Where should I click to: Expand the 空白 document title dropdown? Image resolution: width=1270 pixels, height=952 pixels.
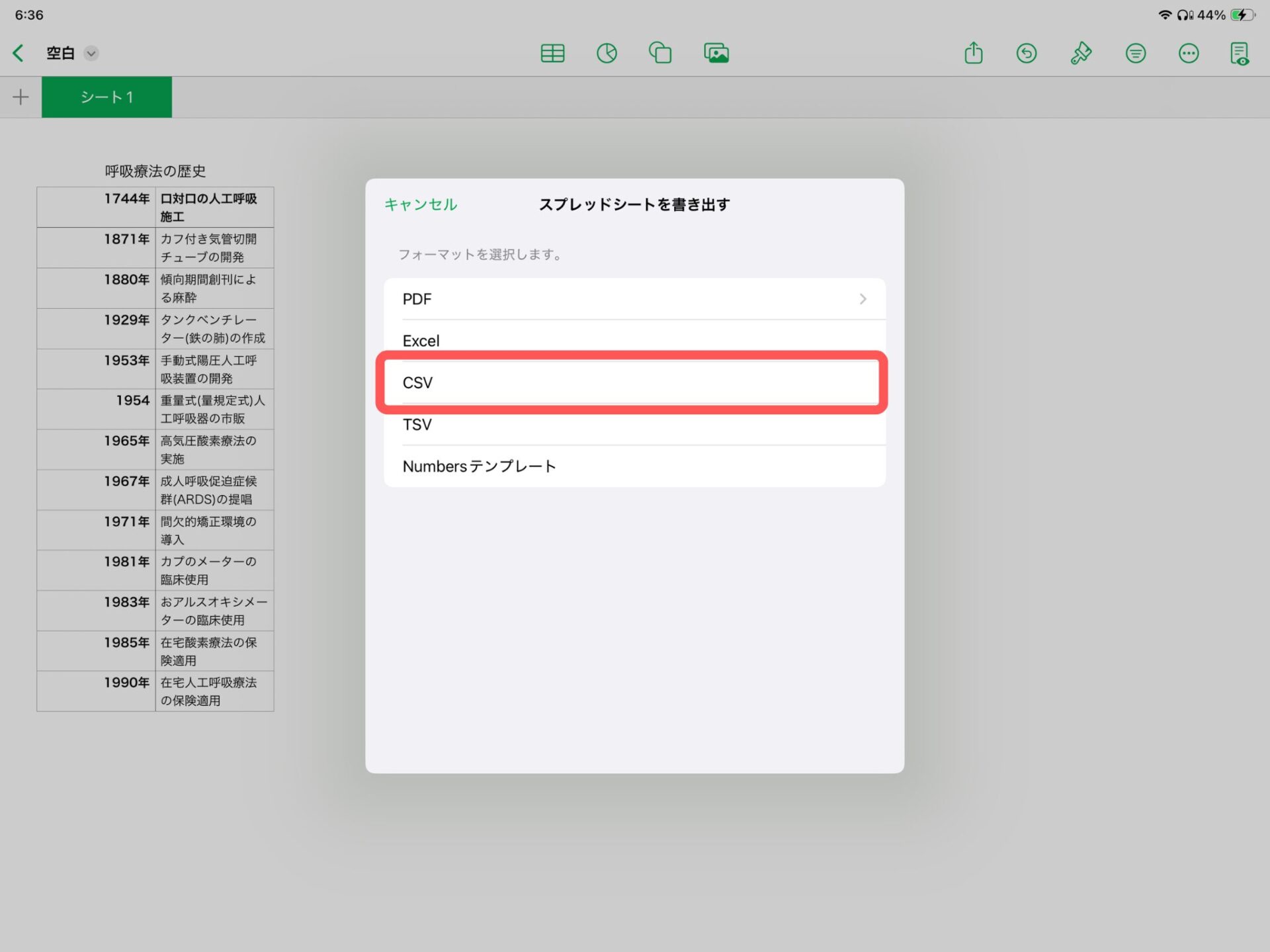click(91, 53)
